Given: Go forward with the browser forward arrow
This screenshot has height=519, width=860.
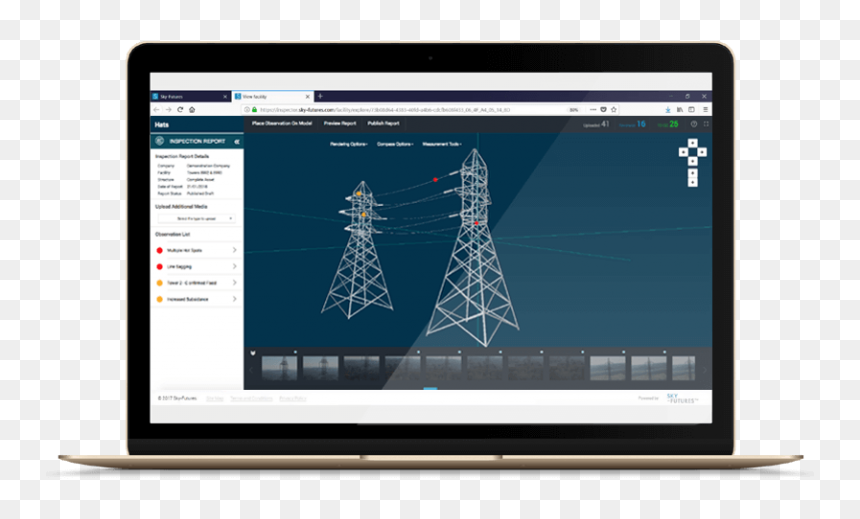Looking at the screenshot, I should tap(168, 110).
